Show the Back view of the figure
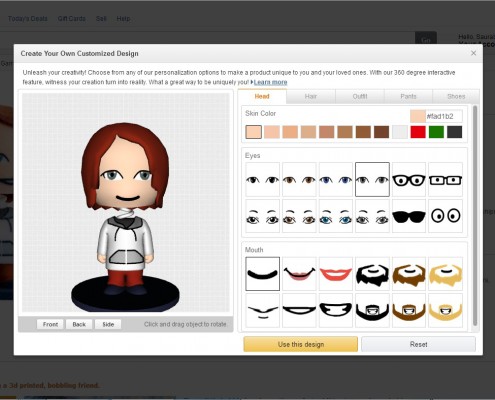The width and height of the screenshot is (495, 400). (79, 324)
